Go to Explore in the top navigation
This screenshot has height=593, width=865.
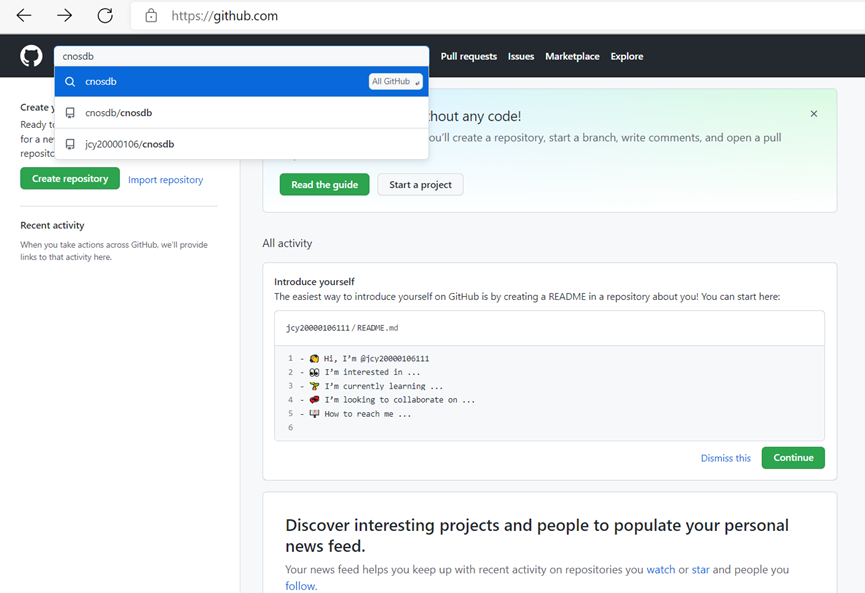coord(627,57)
